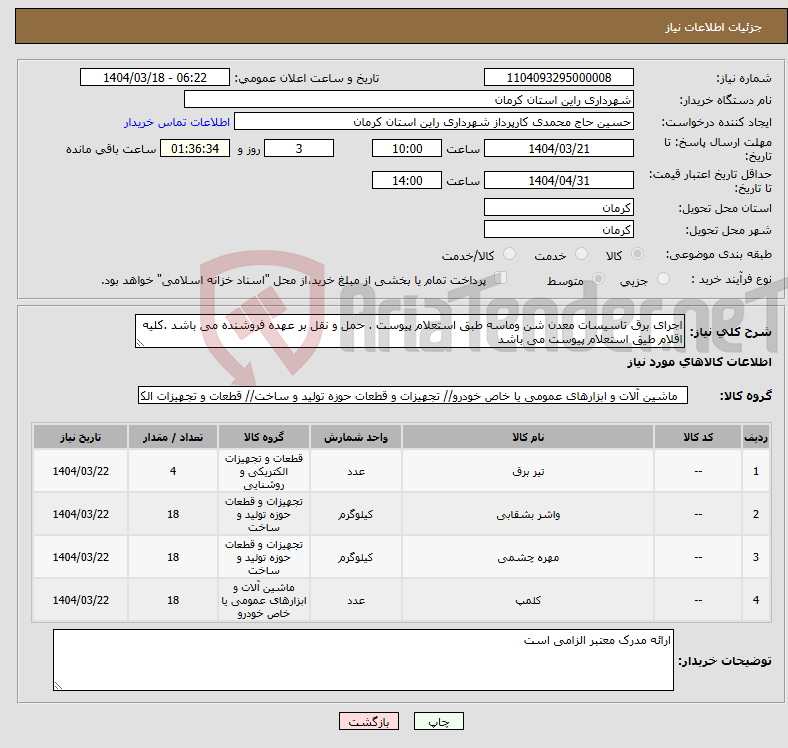This screenshot has height=748, width=788.
Task: Click the price validity date 1404/04/31
Action: coord(558,180)
